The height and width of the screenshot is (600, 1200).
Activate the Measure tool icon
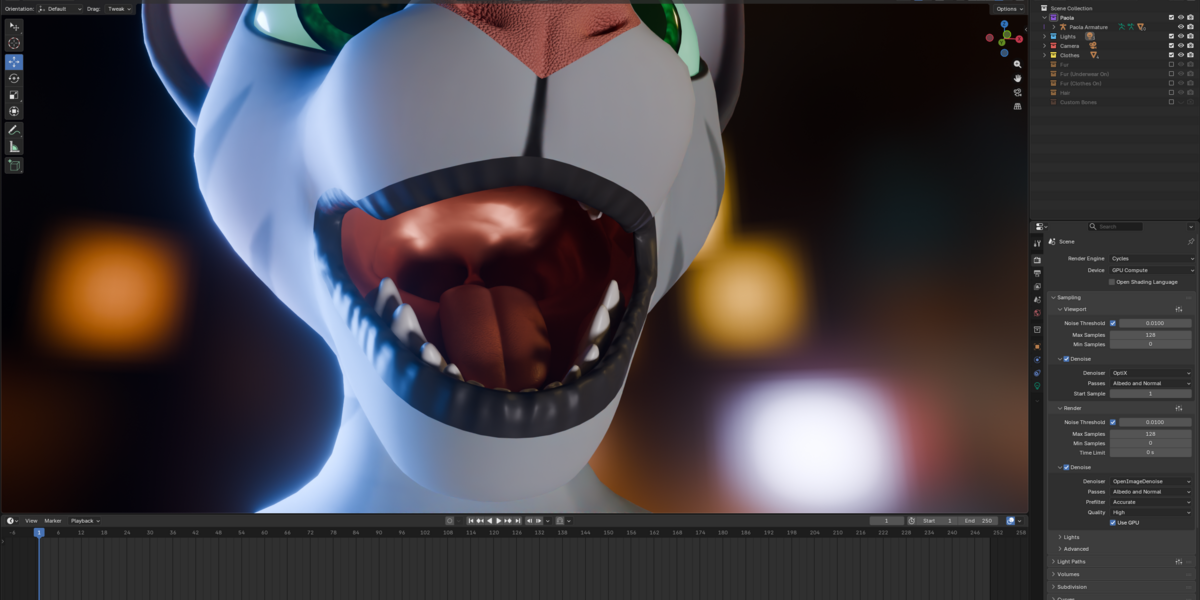click(14, 147)
